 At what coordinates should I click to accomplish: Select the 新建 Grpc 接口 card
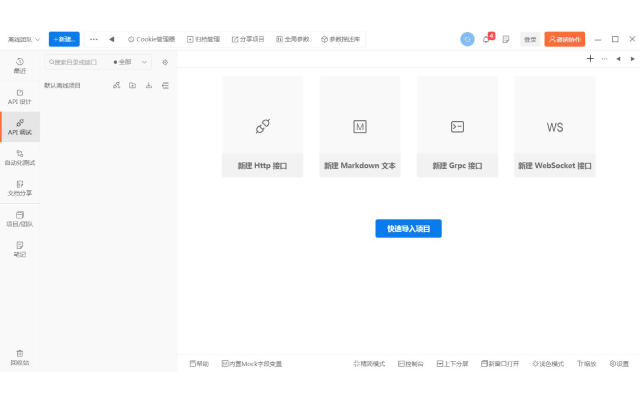457,127
